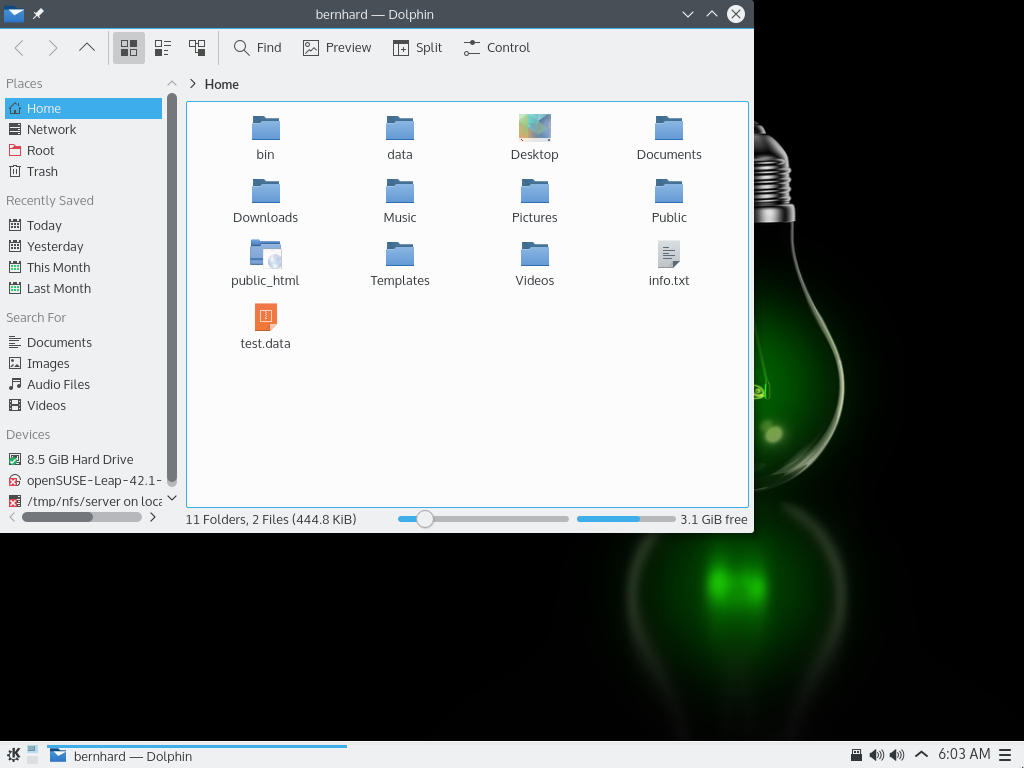
Task: Select the info.txt text file
Action: coord(669,254)
